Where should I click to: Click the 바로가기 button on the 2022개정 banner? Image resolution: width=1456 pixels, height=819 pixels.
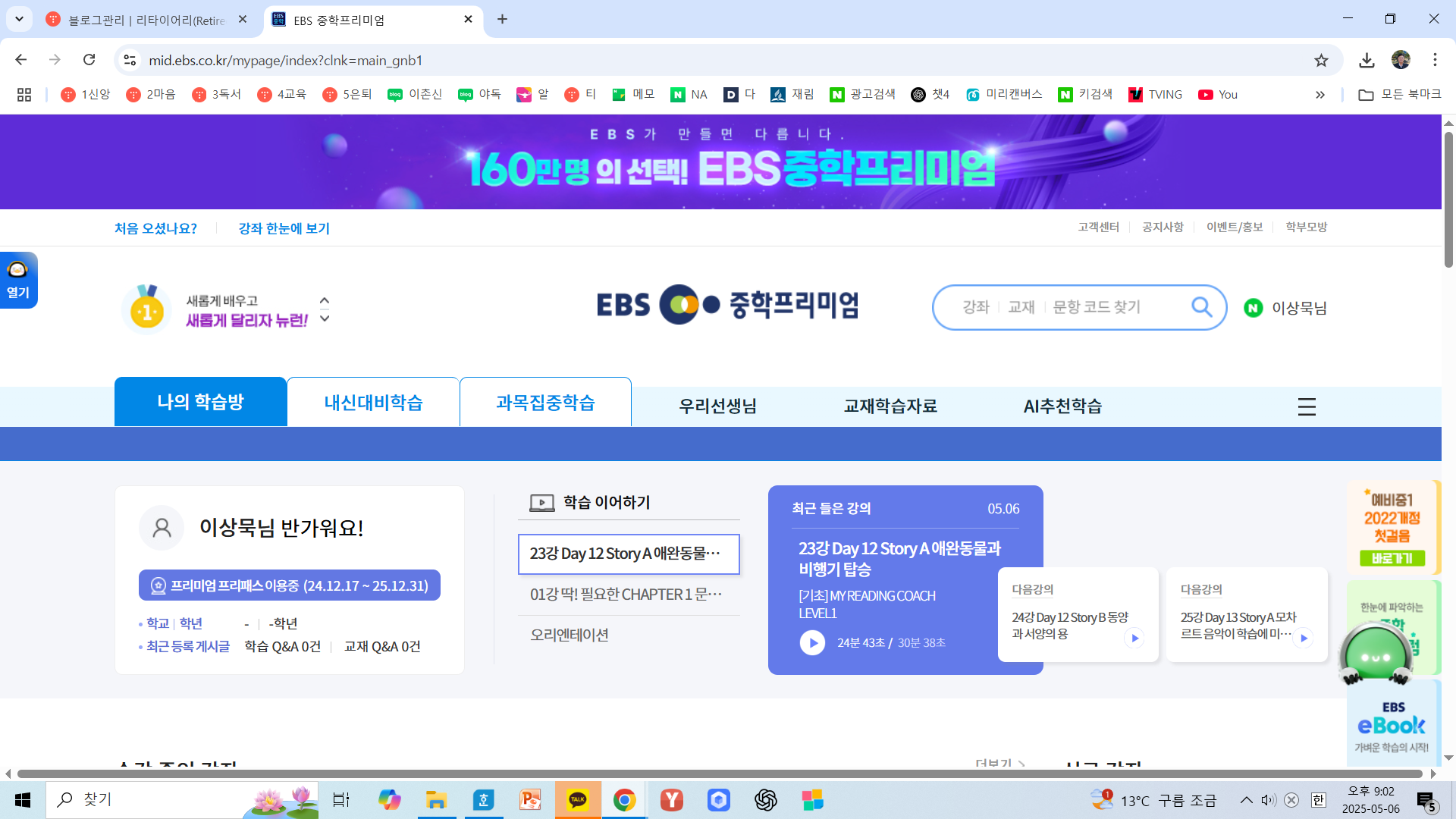[x=1392, y=559]
